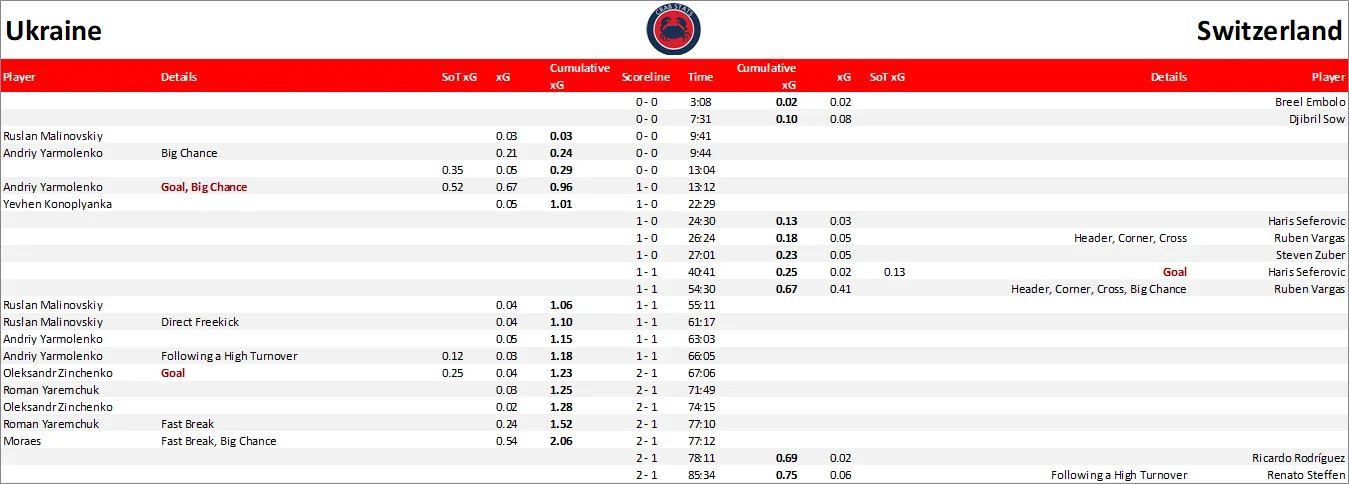Select the Ukraine team title
The width and height of the screenshot is (1349, 484).
[x=54, y=31]
